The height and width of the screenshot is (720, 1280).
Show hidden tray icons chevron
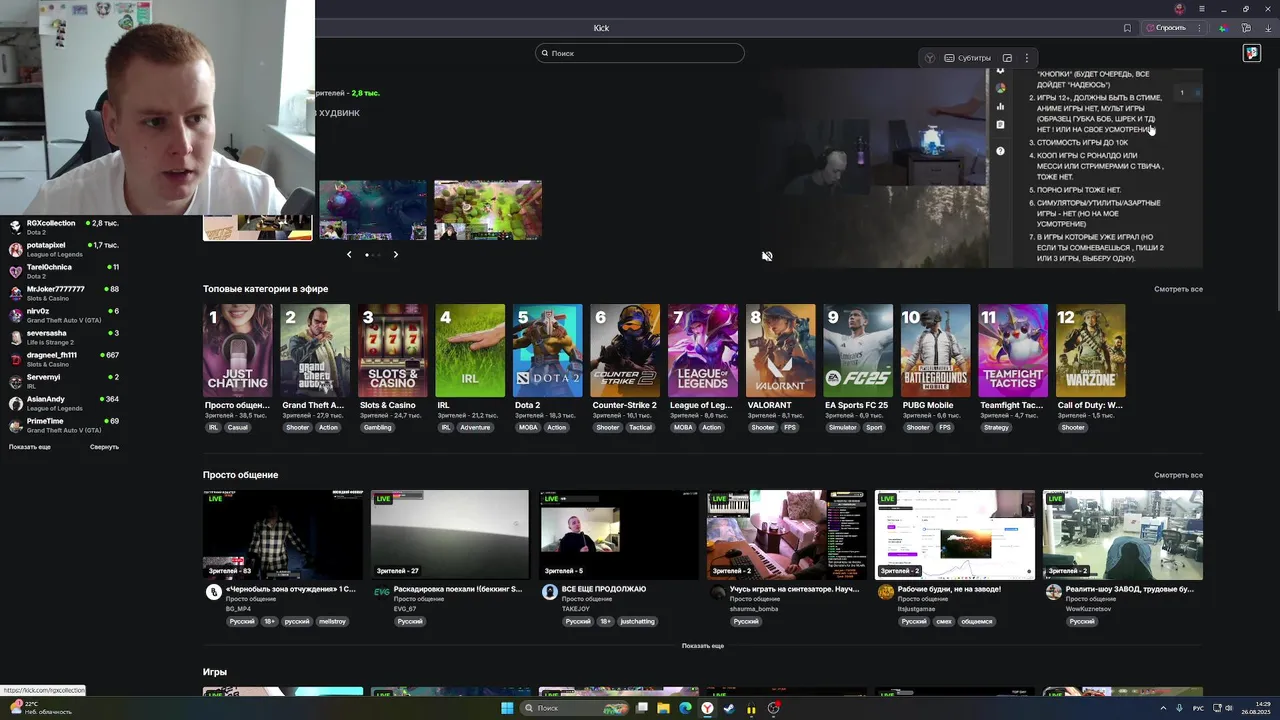click(1163, 708)
